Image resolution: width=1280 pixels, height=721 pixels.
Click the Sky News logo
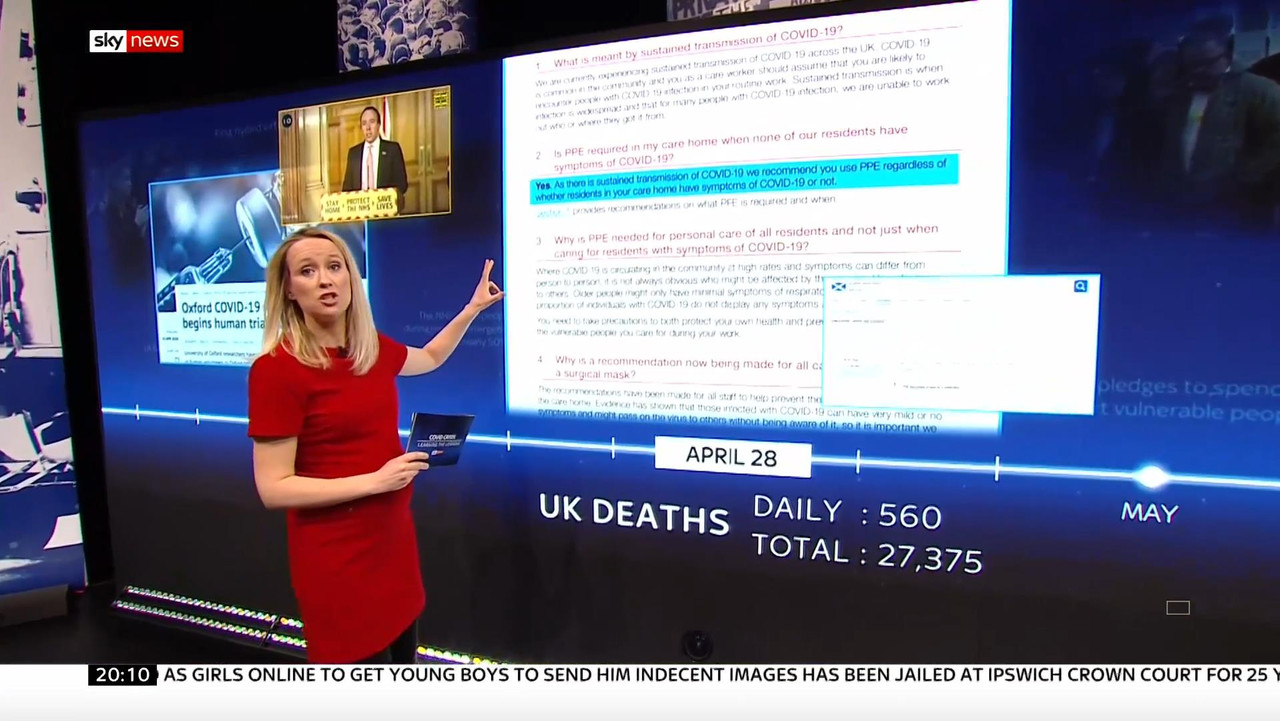tap(136, 41)
